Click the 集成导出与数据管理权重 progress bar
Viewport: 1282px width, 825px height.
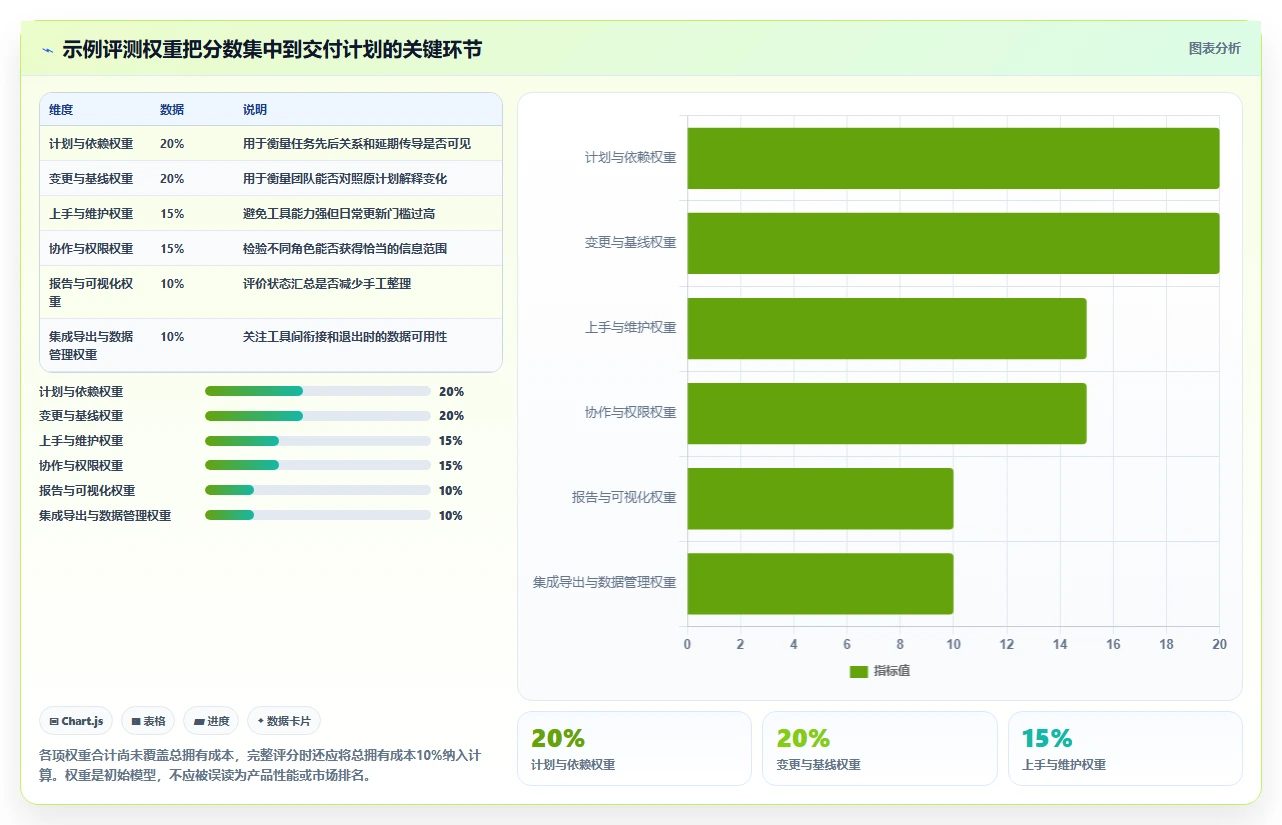(317, 515)
